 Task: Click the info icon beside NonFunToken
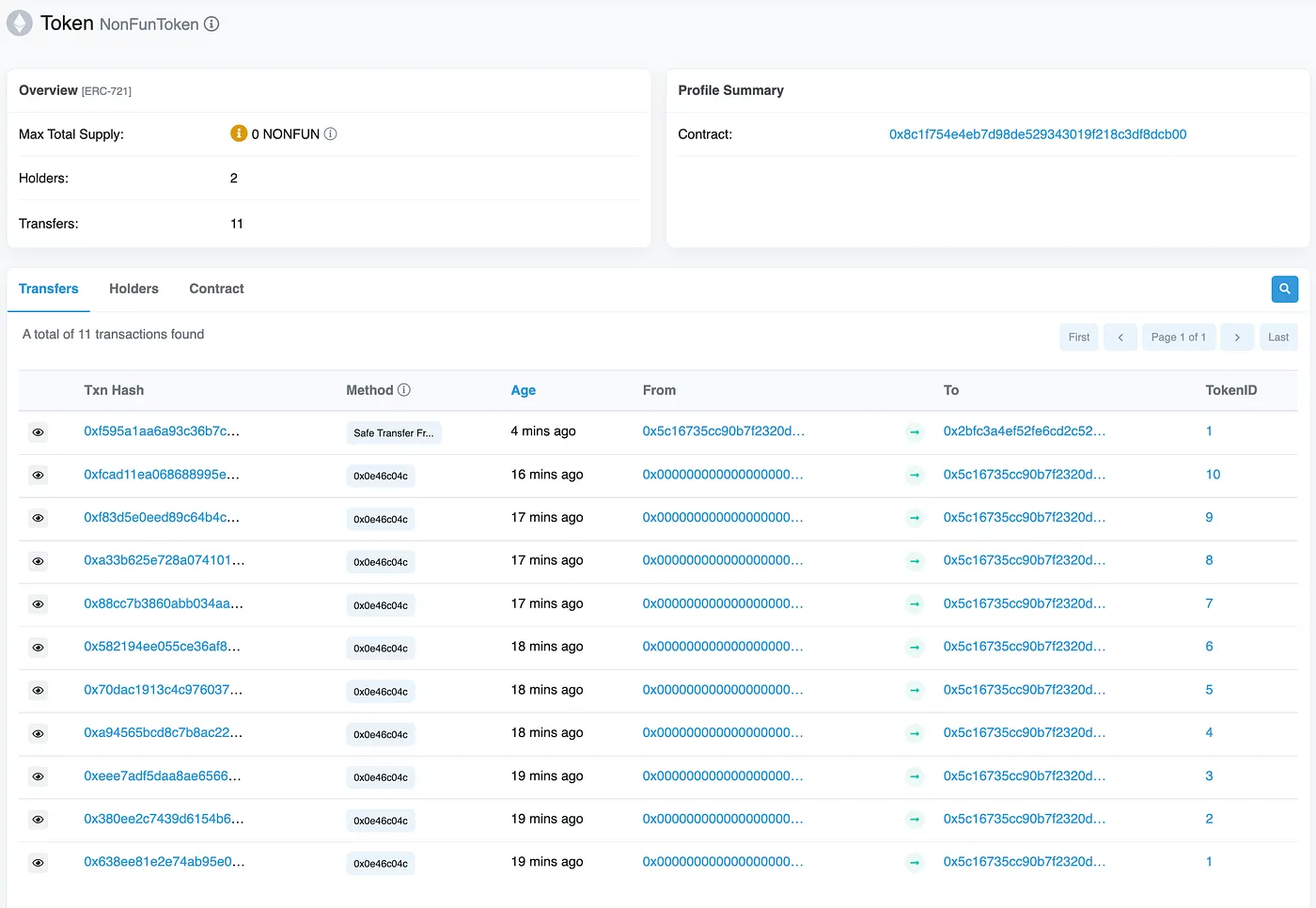pos(211,24)
